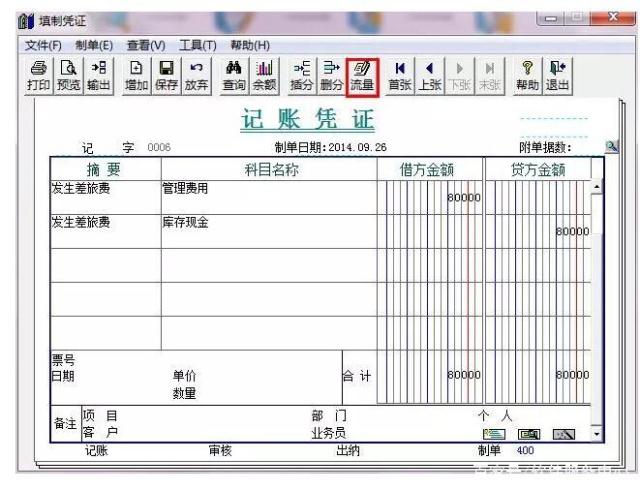Show 余额 balance chart icon
640x490 pixels.
click(264, 76)
